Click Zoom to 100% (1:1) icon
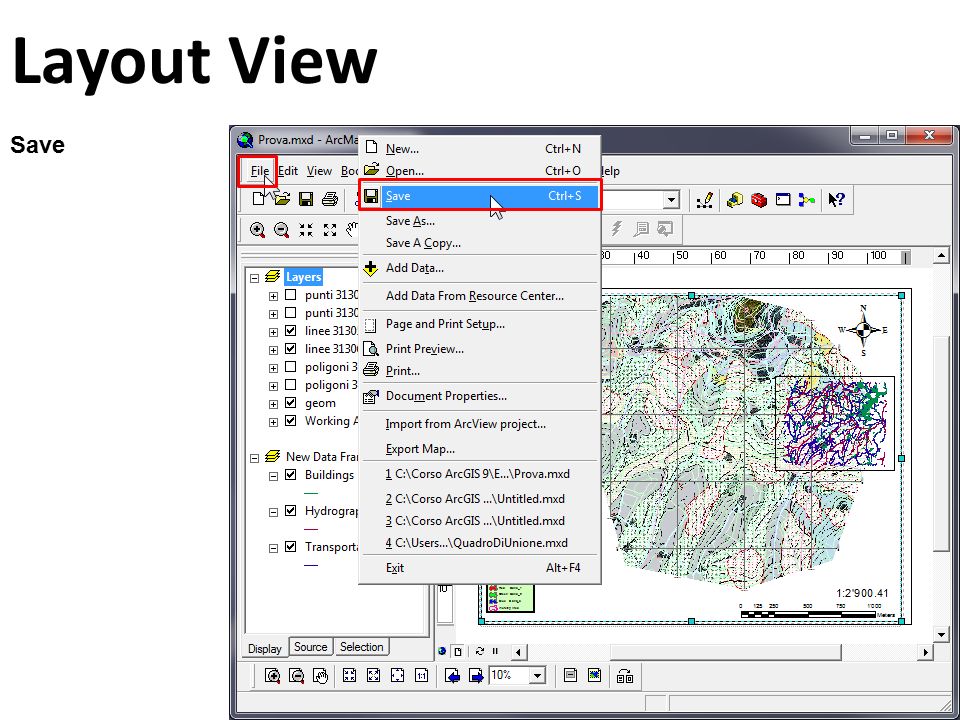This screenshot has width=960, height=720. [x=421, y=675]
